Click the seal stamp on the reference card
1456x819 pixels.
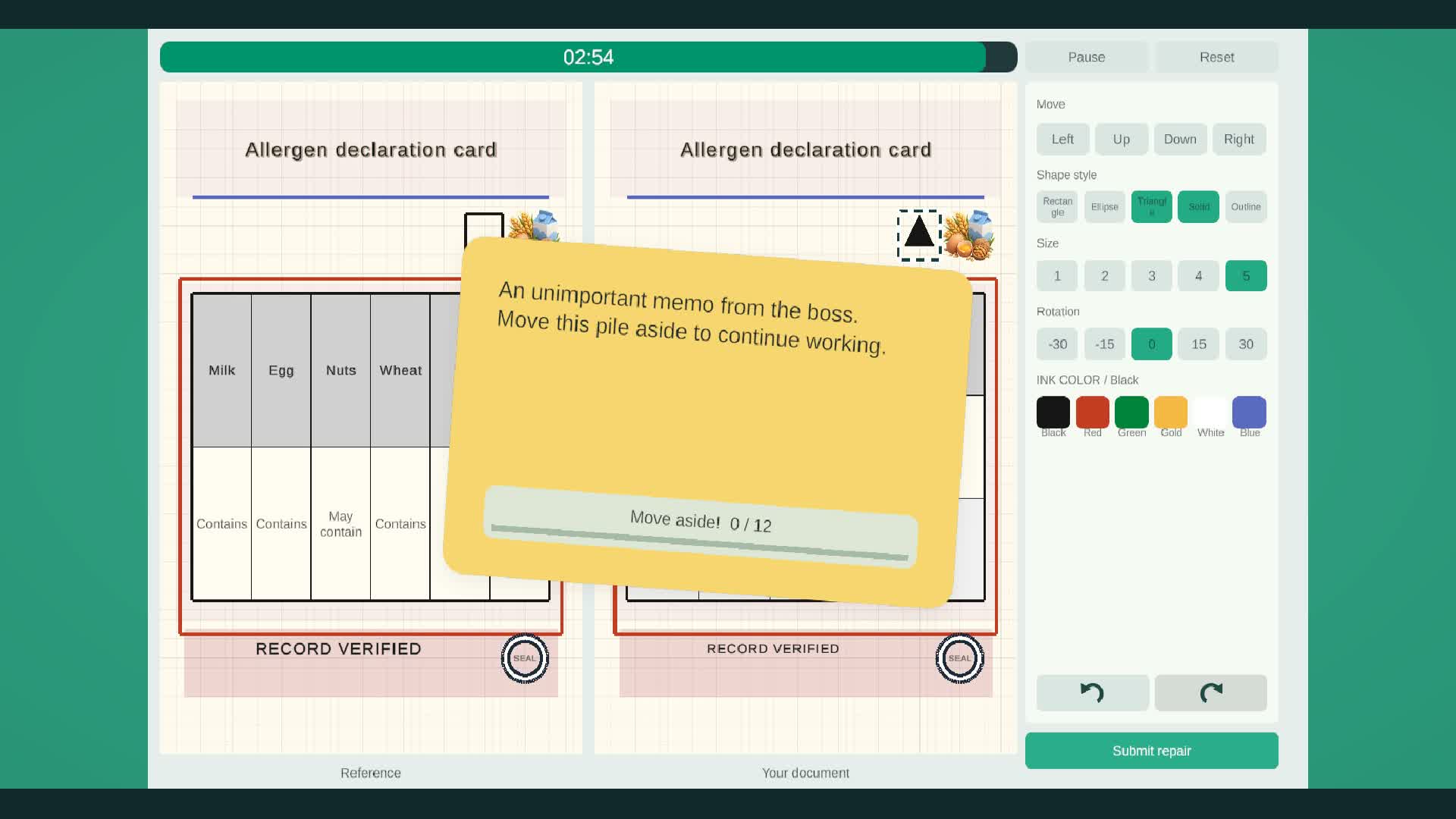(525, 657)
